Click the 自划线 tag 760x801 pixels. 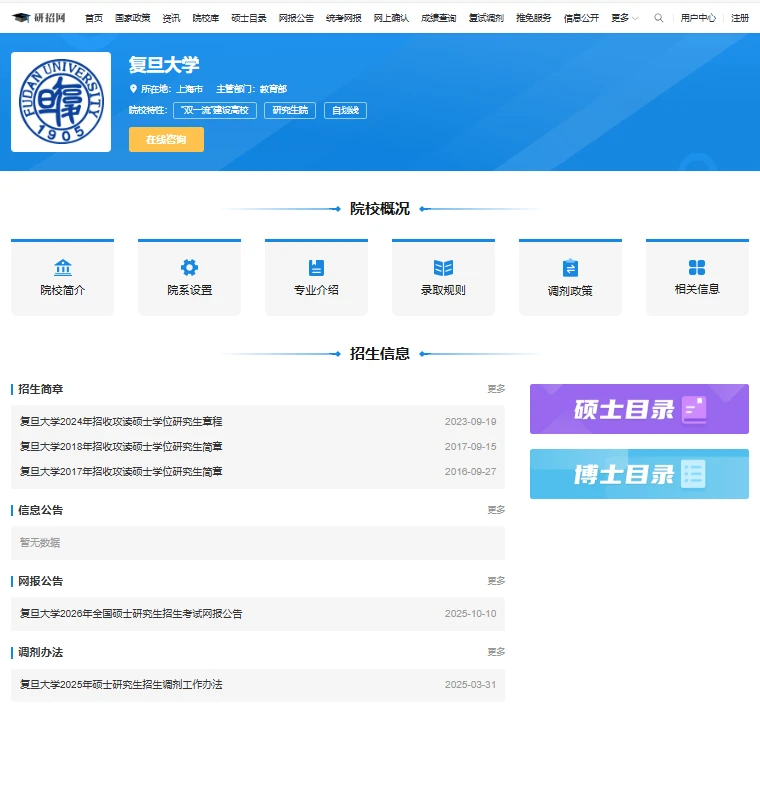(345, 110)
